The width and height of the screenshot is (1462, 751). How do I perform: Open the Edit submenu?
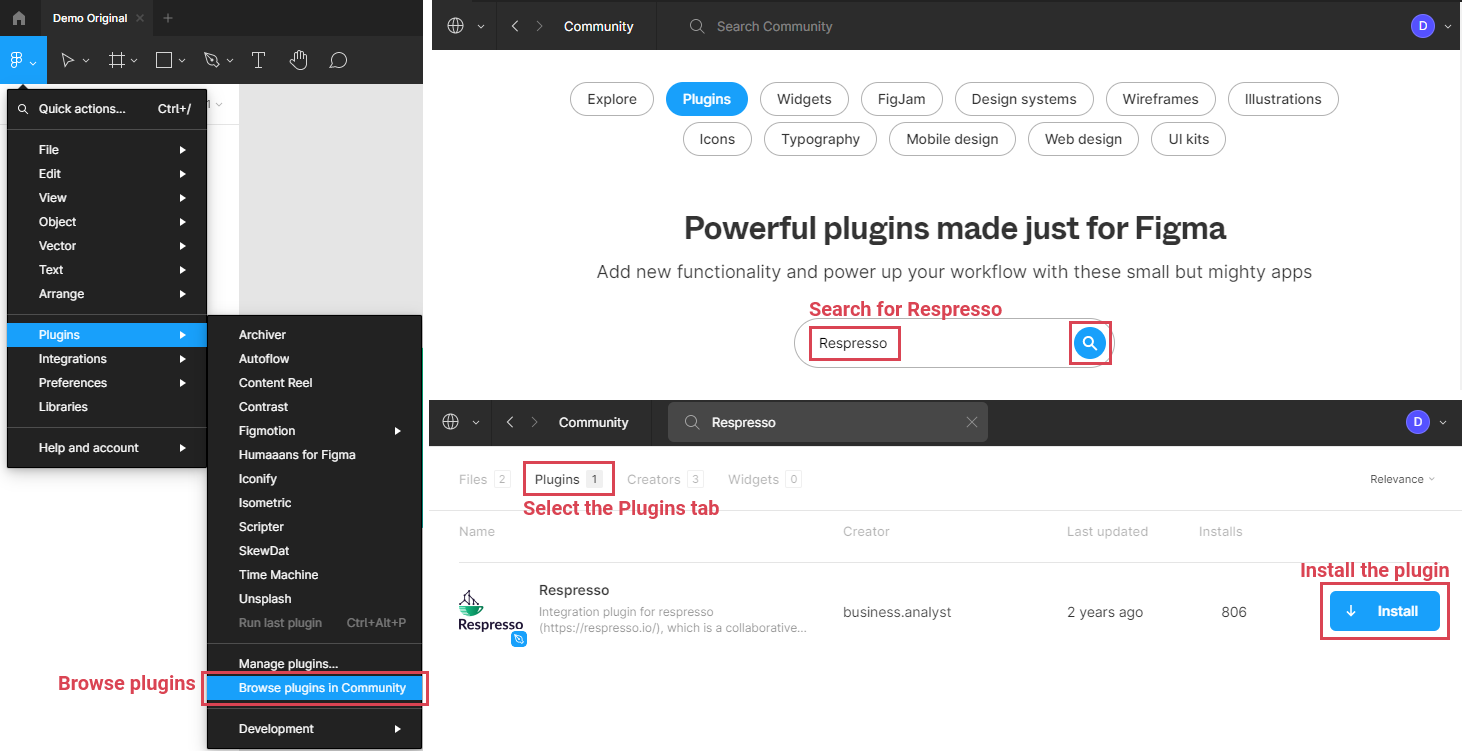click(107, 174)
